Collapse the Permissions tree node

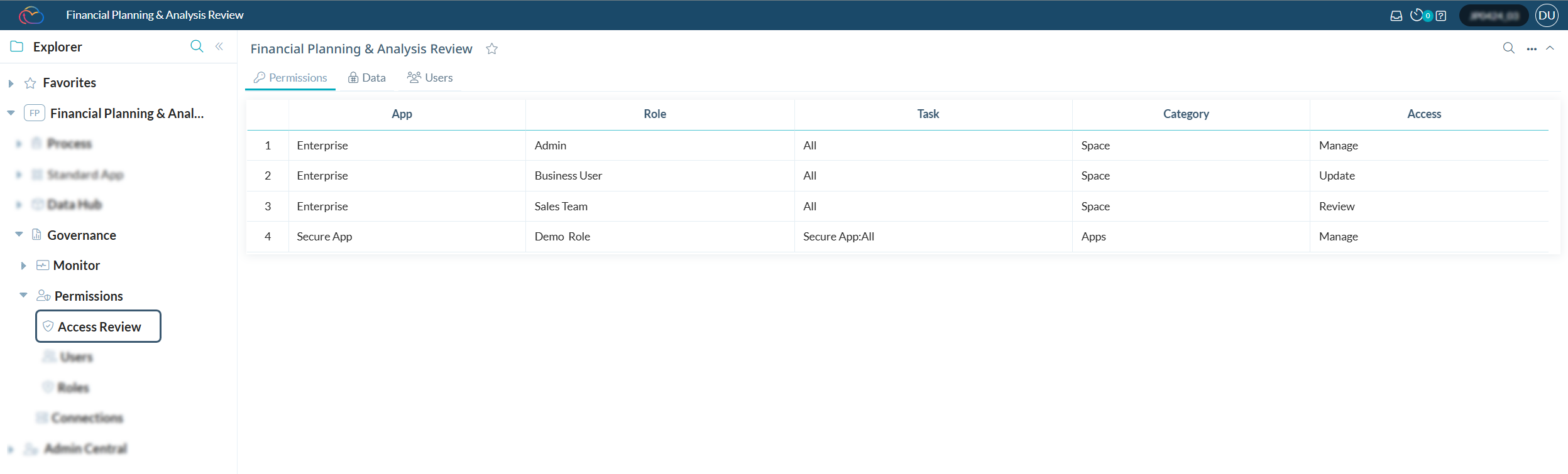23,295
